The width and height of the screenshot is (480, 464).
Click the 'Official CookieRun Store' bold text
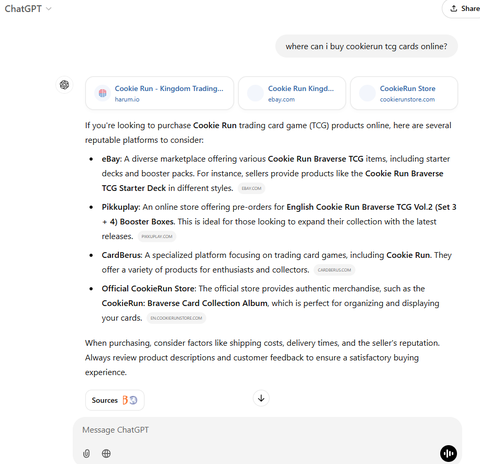point(148,288)
